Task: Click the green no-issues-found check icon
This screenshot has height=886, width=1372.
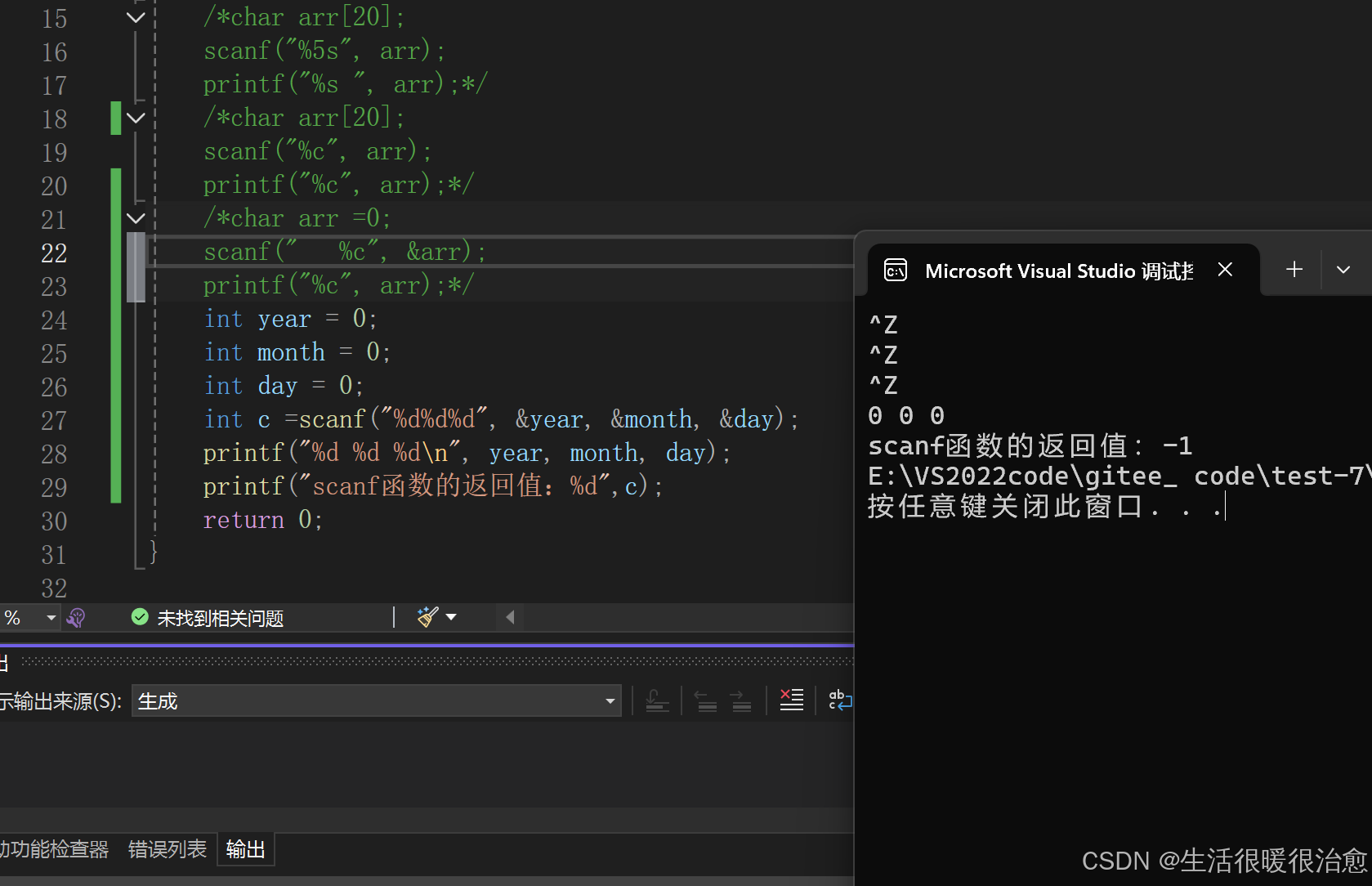Action: [x=140, y=617]
